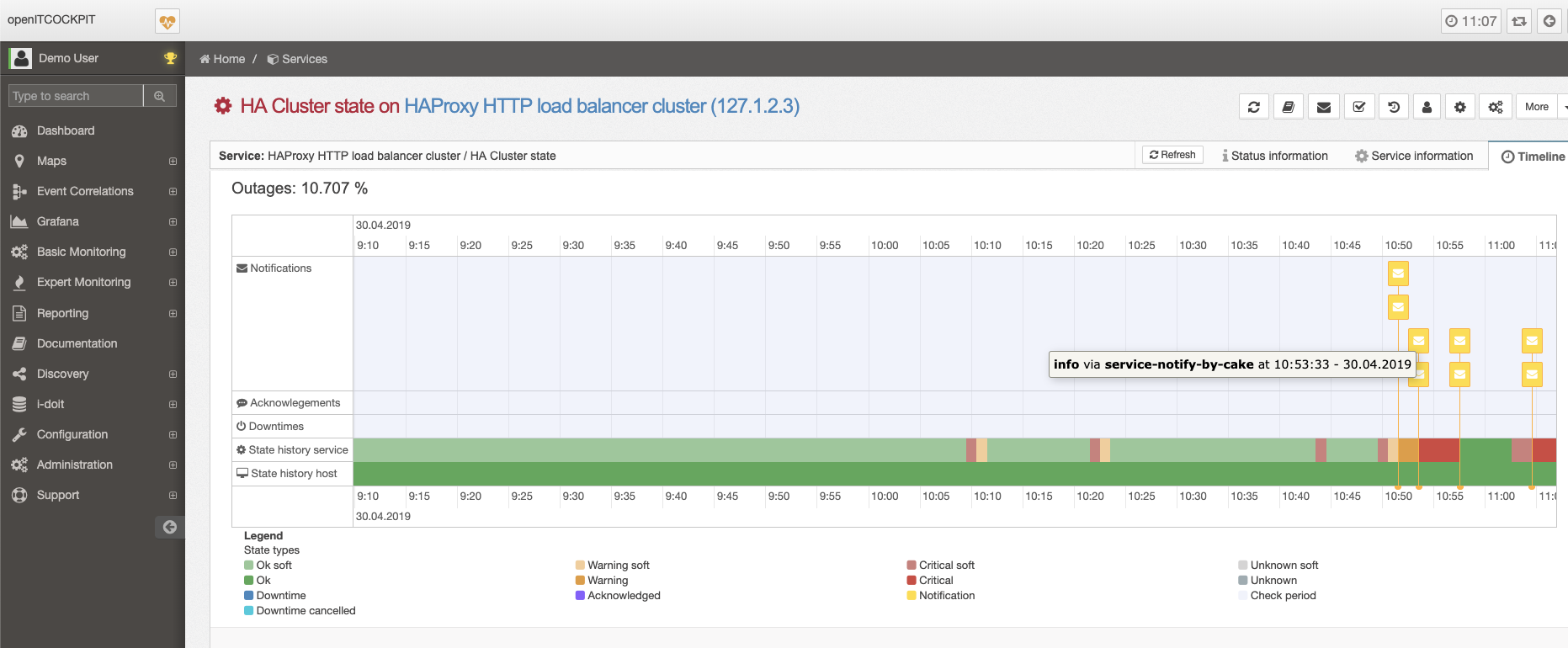This screenshot has height=648, width=1568.
Task: Collapse the sidebar with the arrow button
Action: [170, 527]
